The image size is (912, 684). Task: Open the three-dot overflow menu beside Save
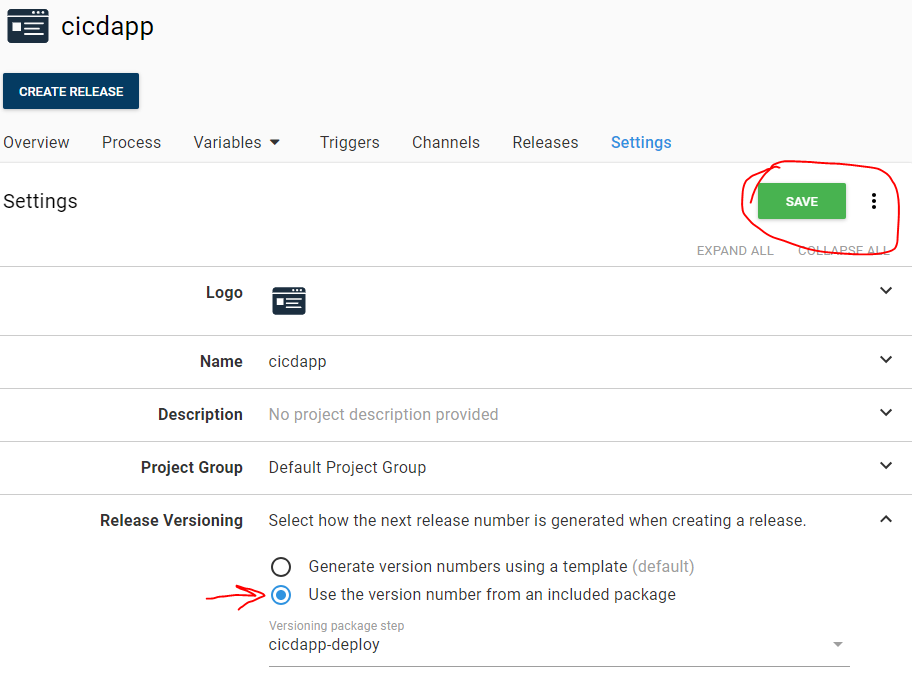(873, 201)
